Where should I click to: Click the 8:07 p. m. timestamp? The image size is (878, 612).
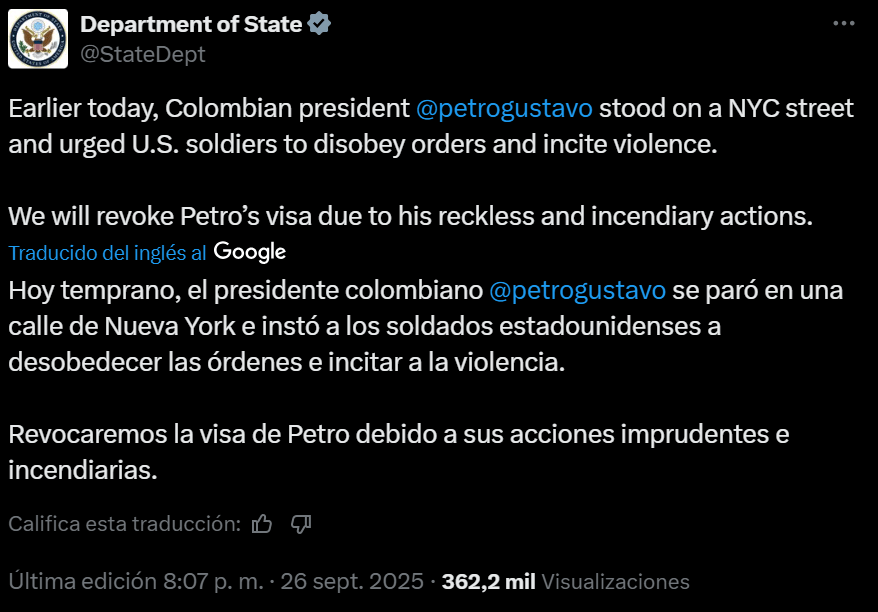(212, 581)
